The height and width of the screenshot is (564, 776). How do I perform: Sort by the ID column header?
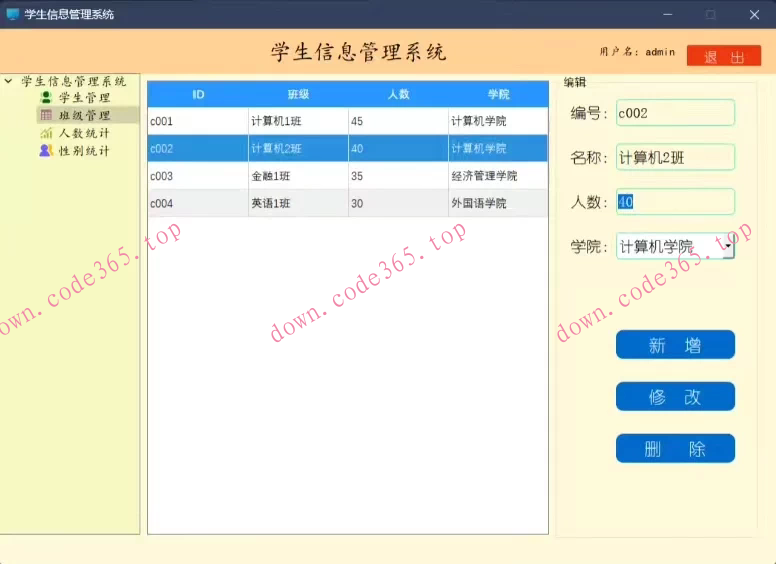coord(198,94)
